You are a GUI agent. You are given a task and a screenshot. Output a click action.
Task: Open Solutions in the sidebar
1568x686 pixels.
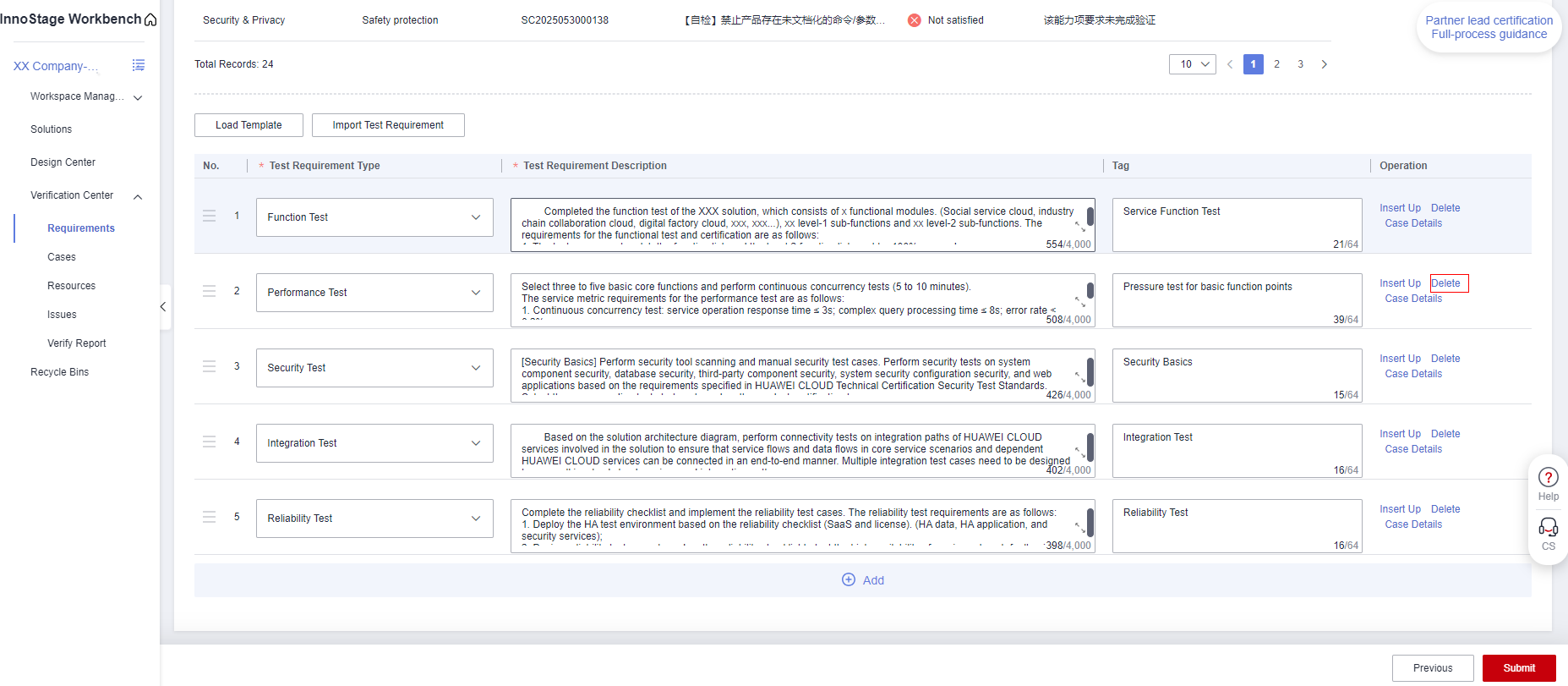click(x=52, y=129)
